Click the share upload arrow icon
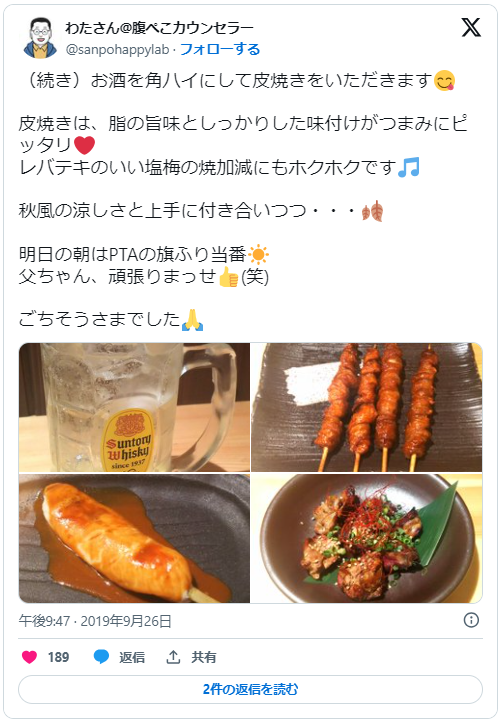The image size is (503, 725). [x=173, y=657]
